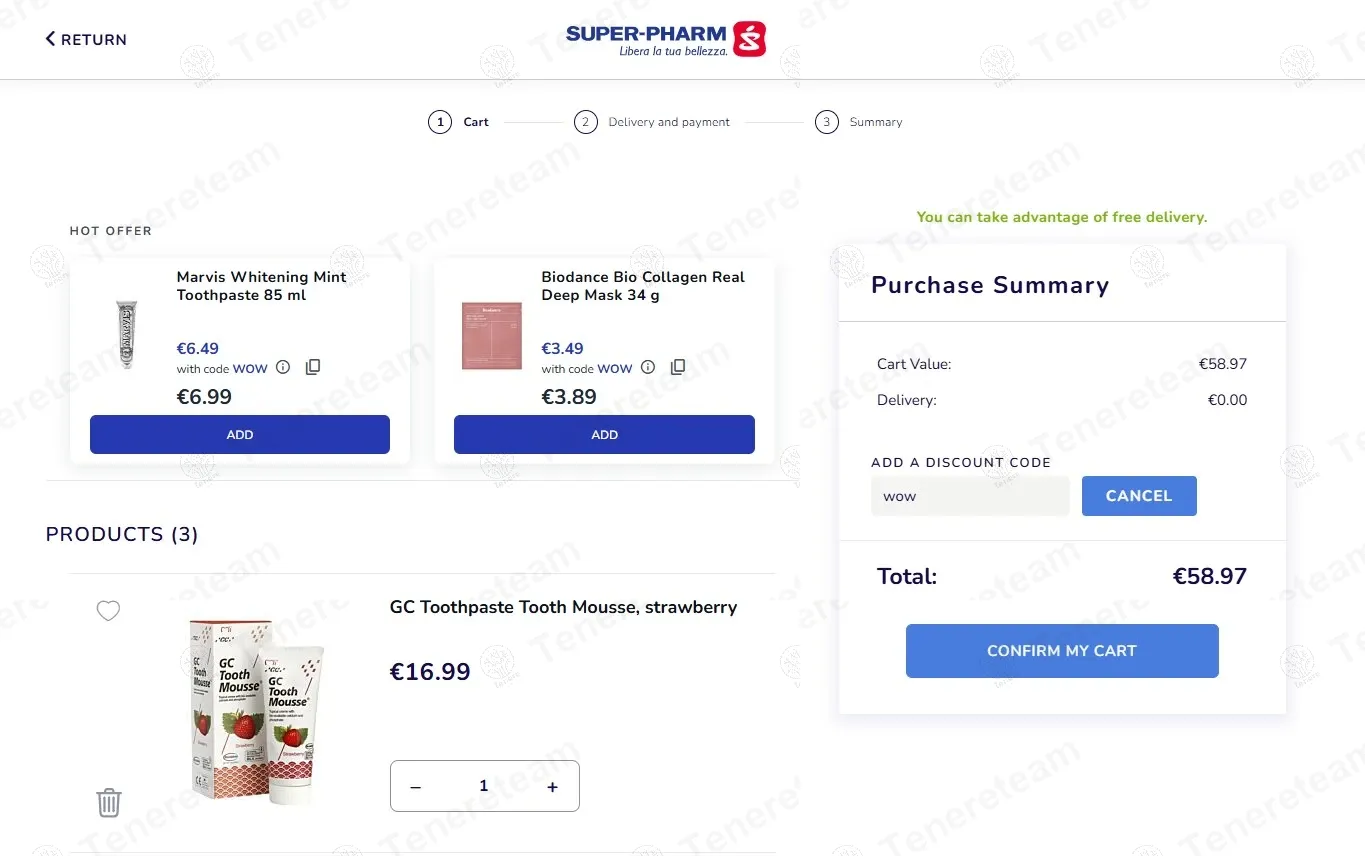1365x856 pixels.
Task: Open info icon for Marvis toothpaste code
Action: pyautogui.click(x=283, y=367)
